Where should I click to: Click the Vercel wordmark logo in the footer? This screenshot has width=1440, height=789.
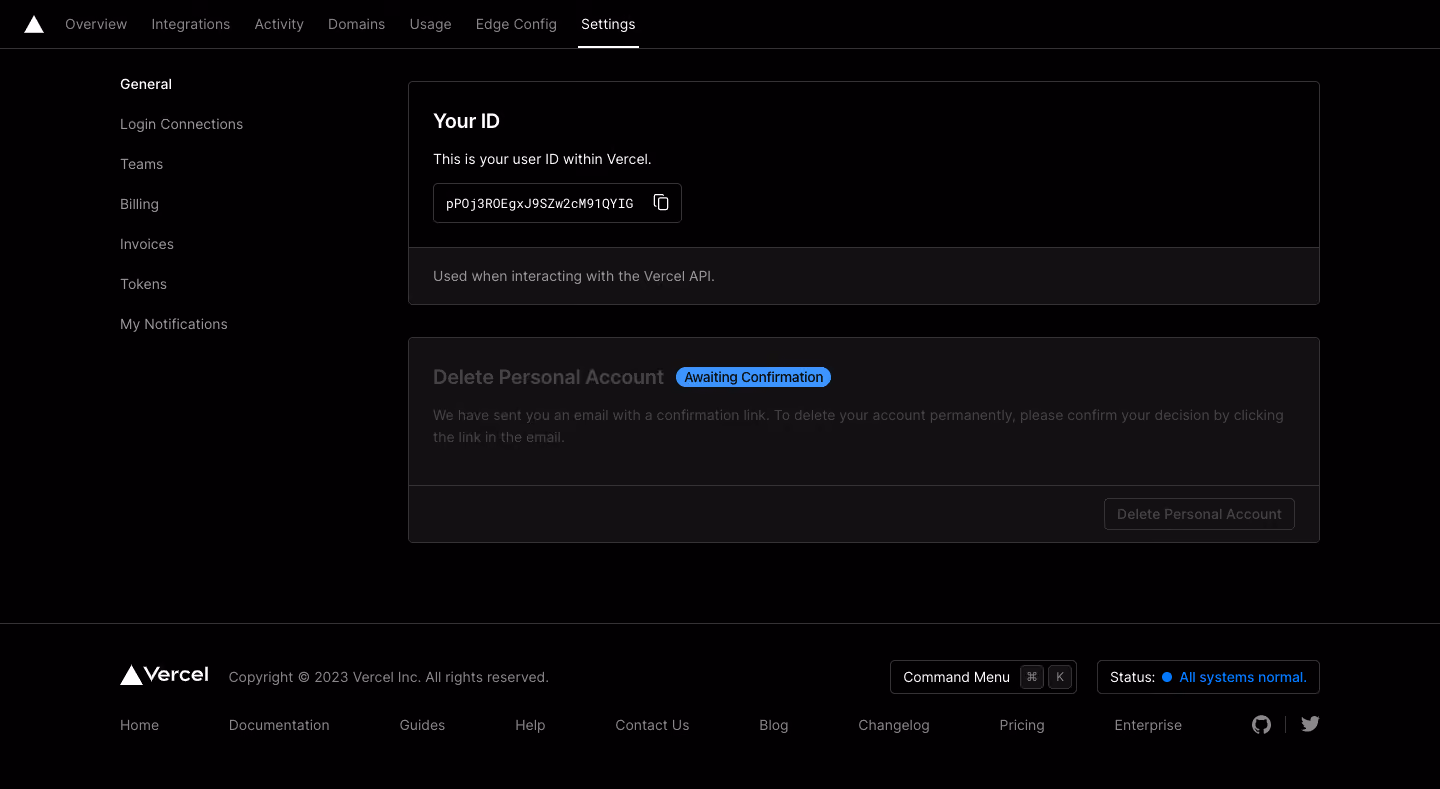(x=164, y=675)
